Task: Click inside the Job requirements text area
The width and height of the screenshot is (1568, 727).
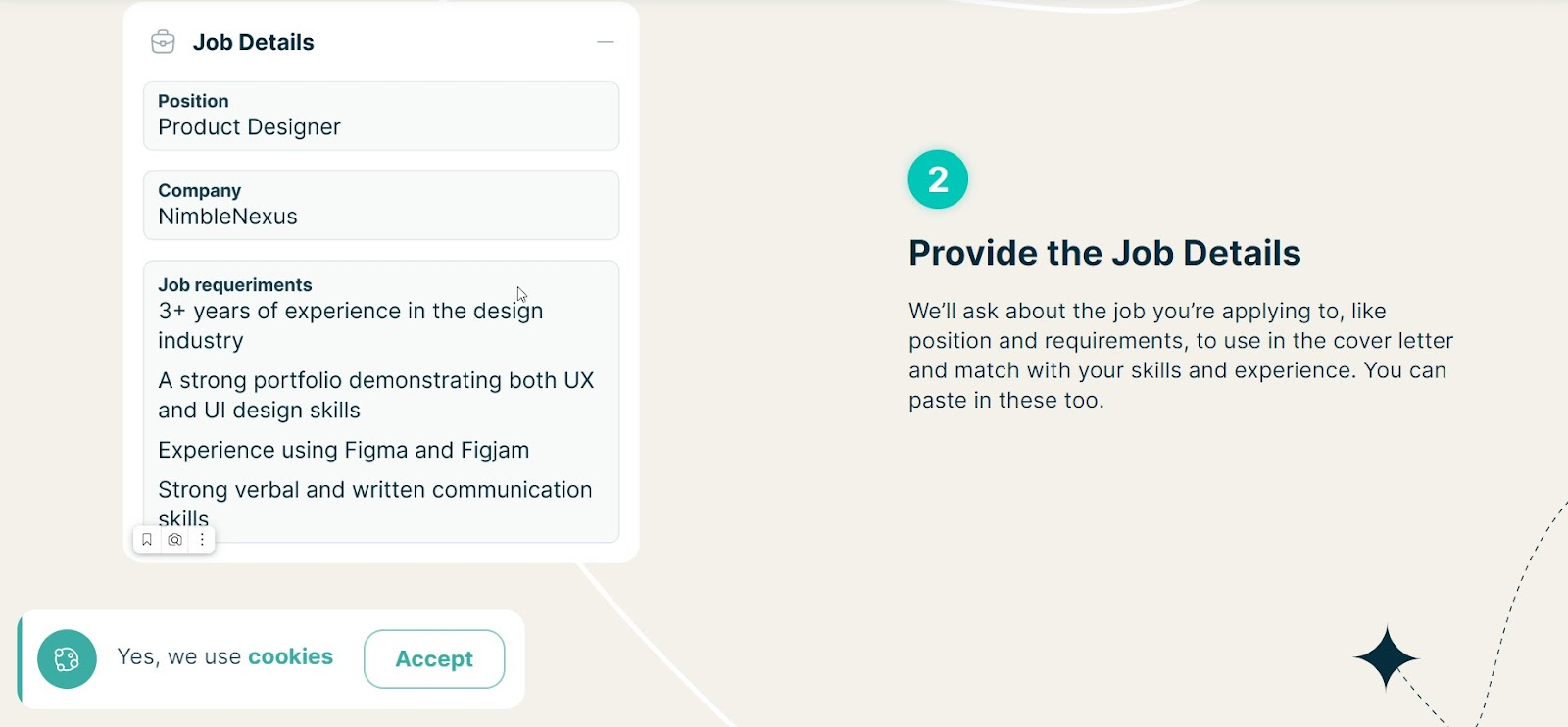Action: pos(381,402)
